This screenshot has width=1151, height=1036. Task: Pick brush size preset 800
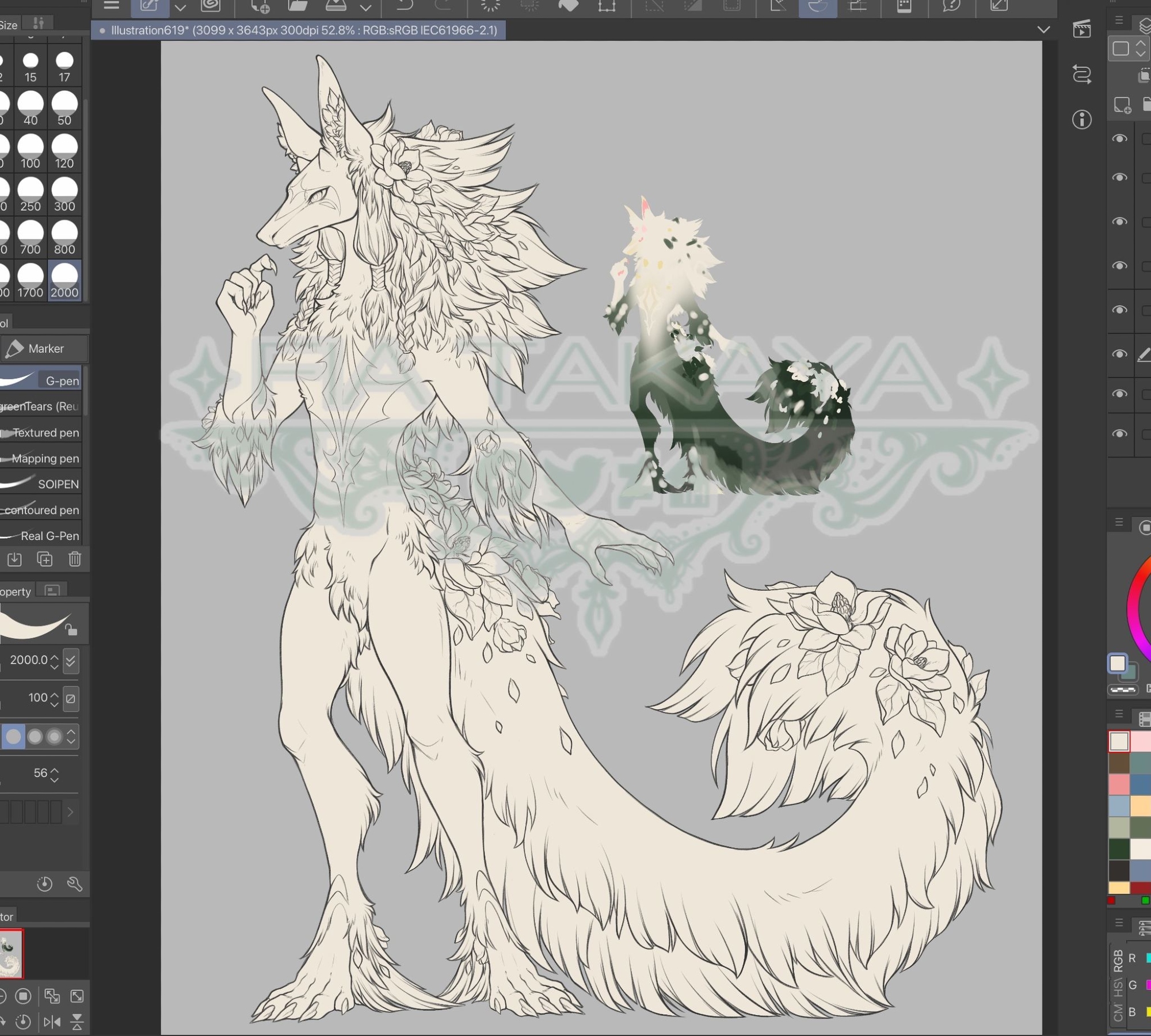[64, 238]
